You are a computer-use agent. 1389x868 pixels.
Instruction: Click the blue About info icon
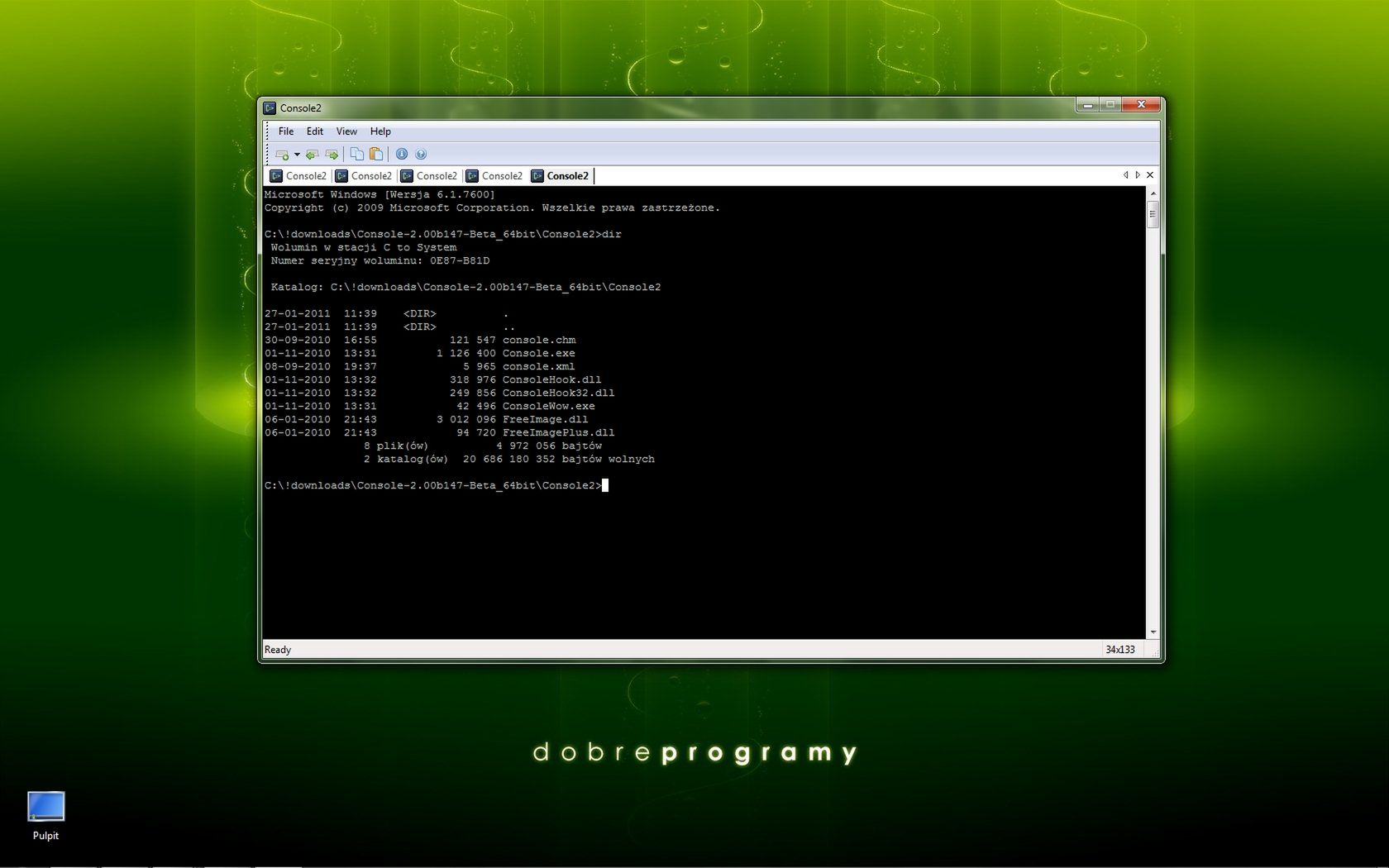pyautogui.click(x=402, y=154)
